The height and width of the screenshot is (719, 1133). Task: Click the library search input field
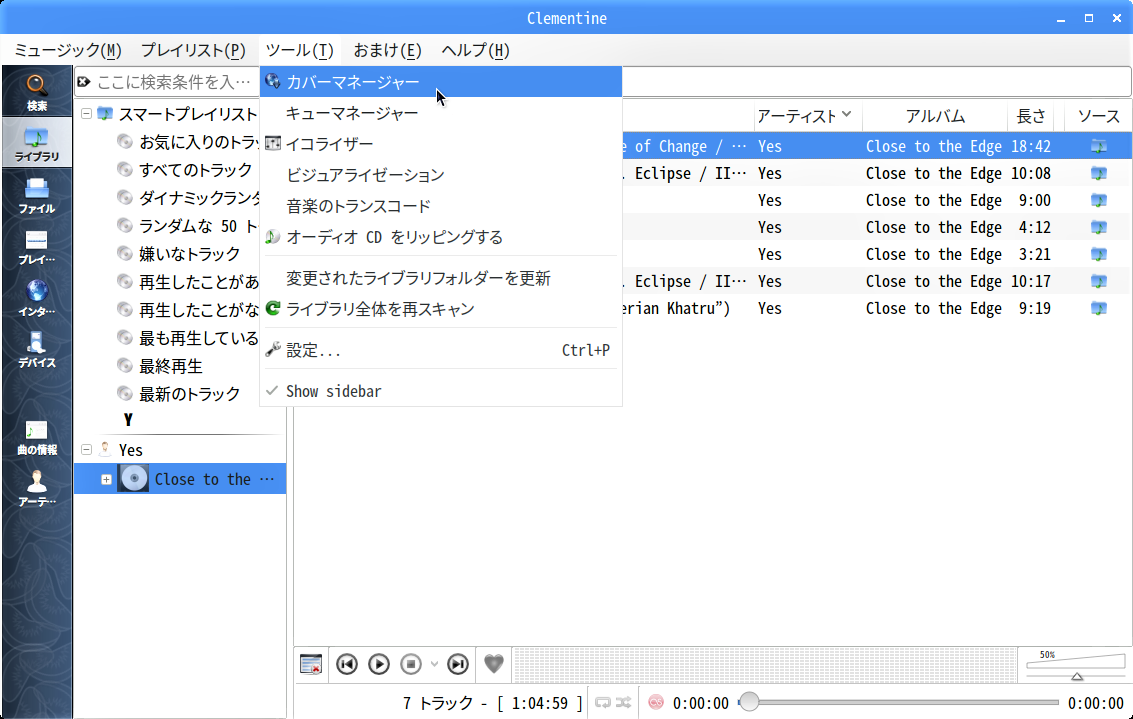(x=175, y=82)
